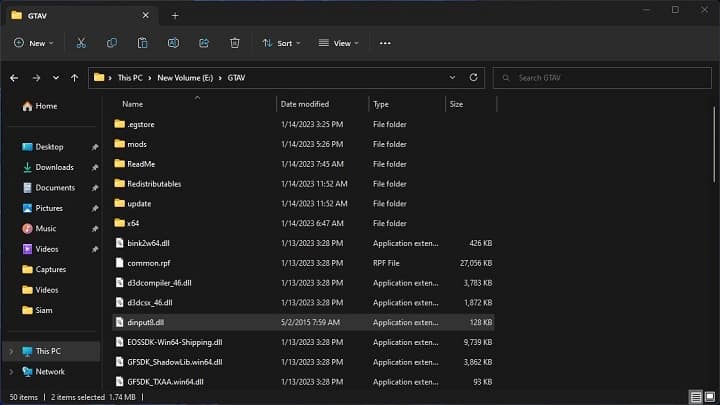Select file dinput8.dll
The width and height of the screenshot is (720, 405).
click(304, 322)
